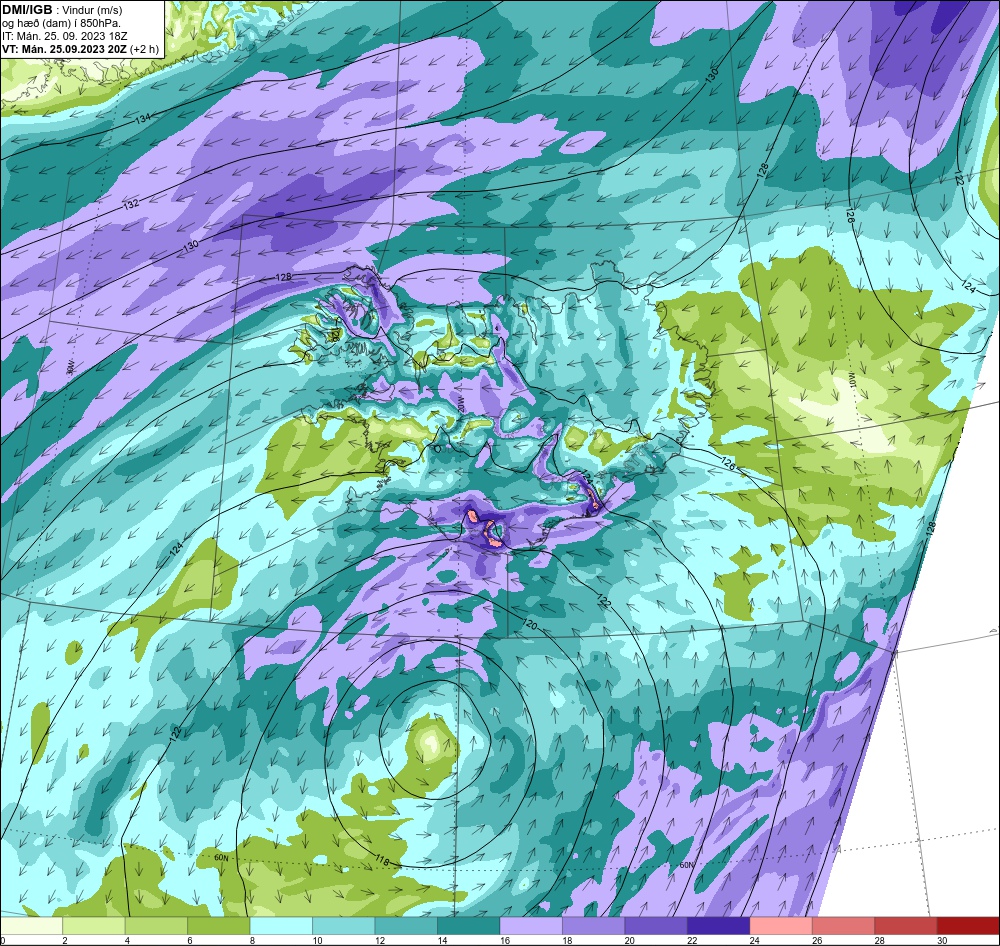The image size is (1000, 946).
Task: Click the '132' height contour label
Action: pyautogui.click(x=131, y=205)
